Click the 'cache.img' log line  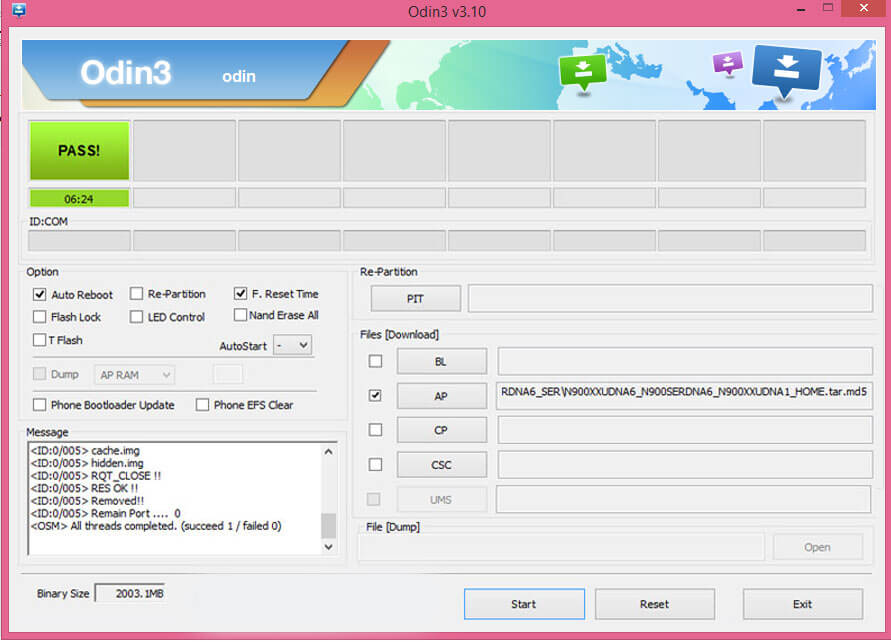(x=85, y=451)
